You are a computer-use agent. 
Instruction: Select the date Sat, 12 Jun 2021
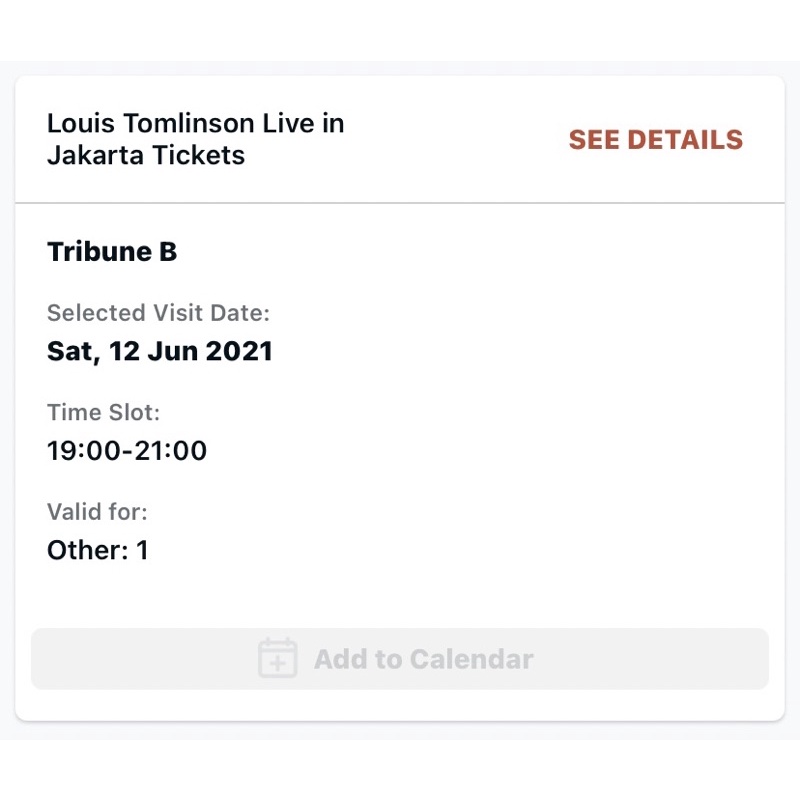pyautogui.click(x=160, y=351)
